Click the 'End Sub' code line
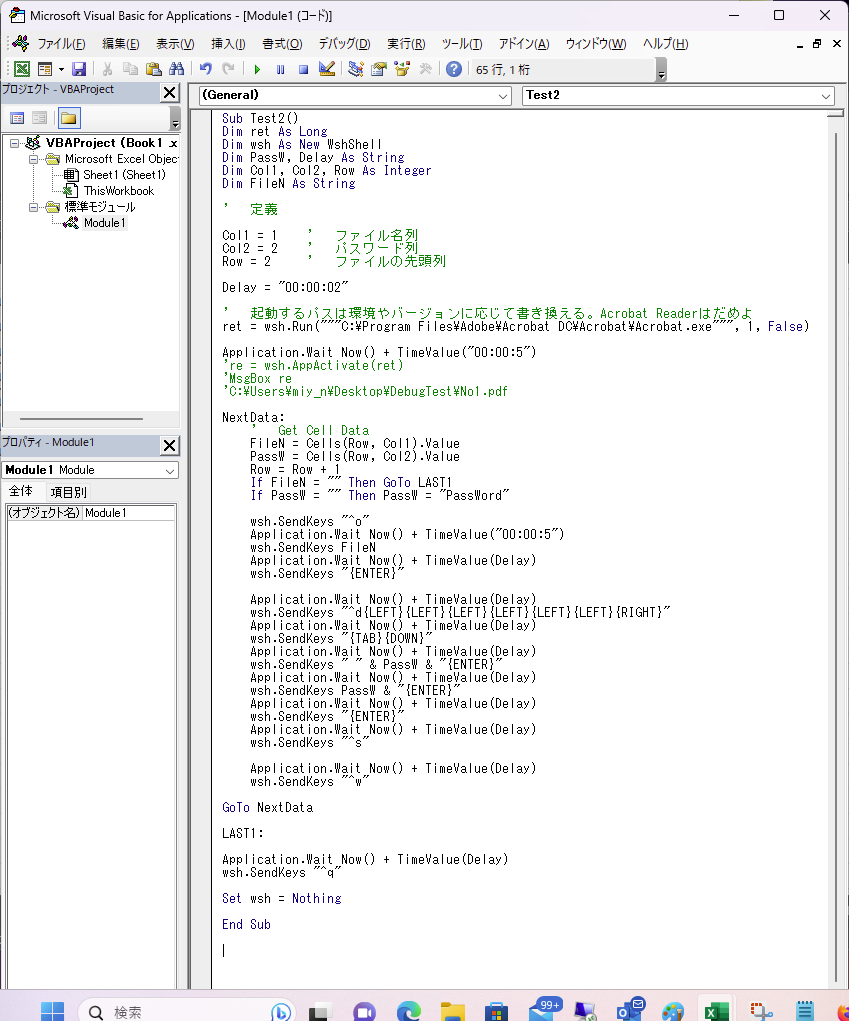This screenshot has height=1021, width=849. pyautogui.click(x=246, y=925)
